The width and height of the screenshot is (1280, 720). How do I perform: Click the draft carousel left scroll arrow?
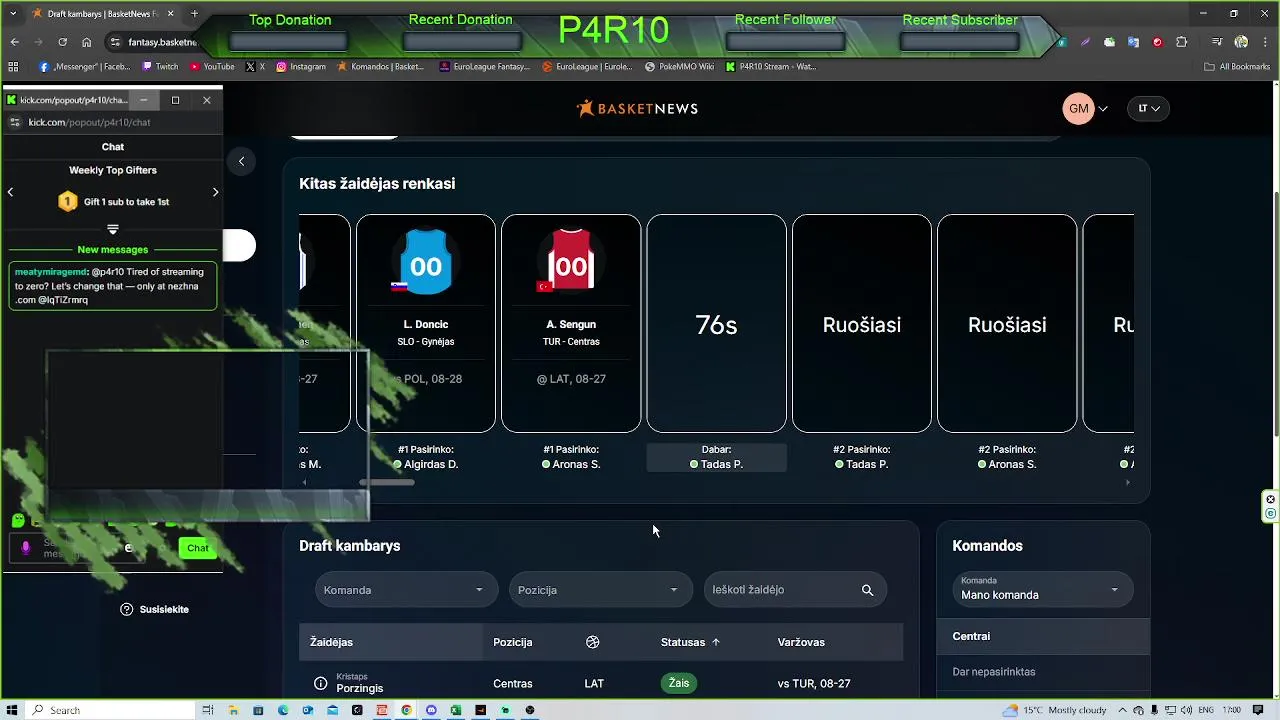coord(305,482)
